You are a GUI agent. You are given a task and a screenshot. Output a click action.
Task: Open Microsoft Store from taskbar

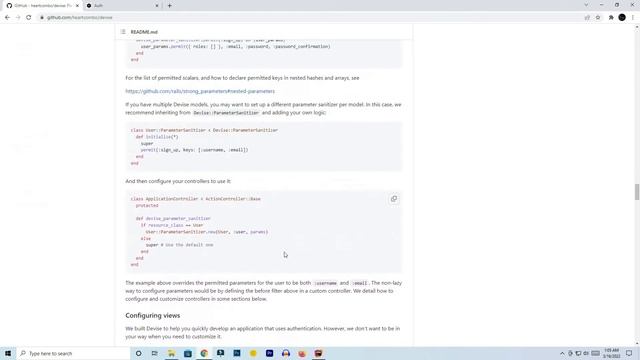pos(188,353)
